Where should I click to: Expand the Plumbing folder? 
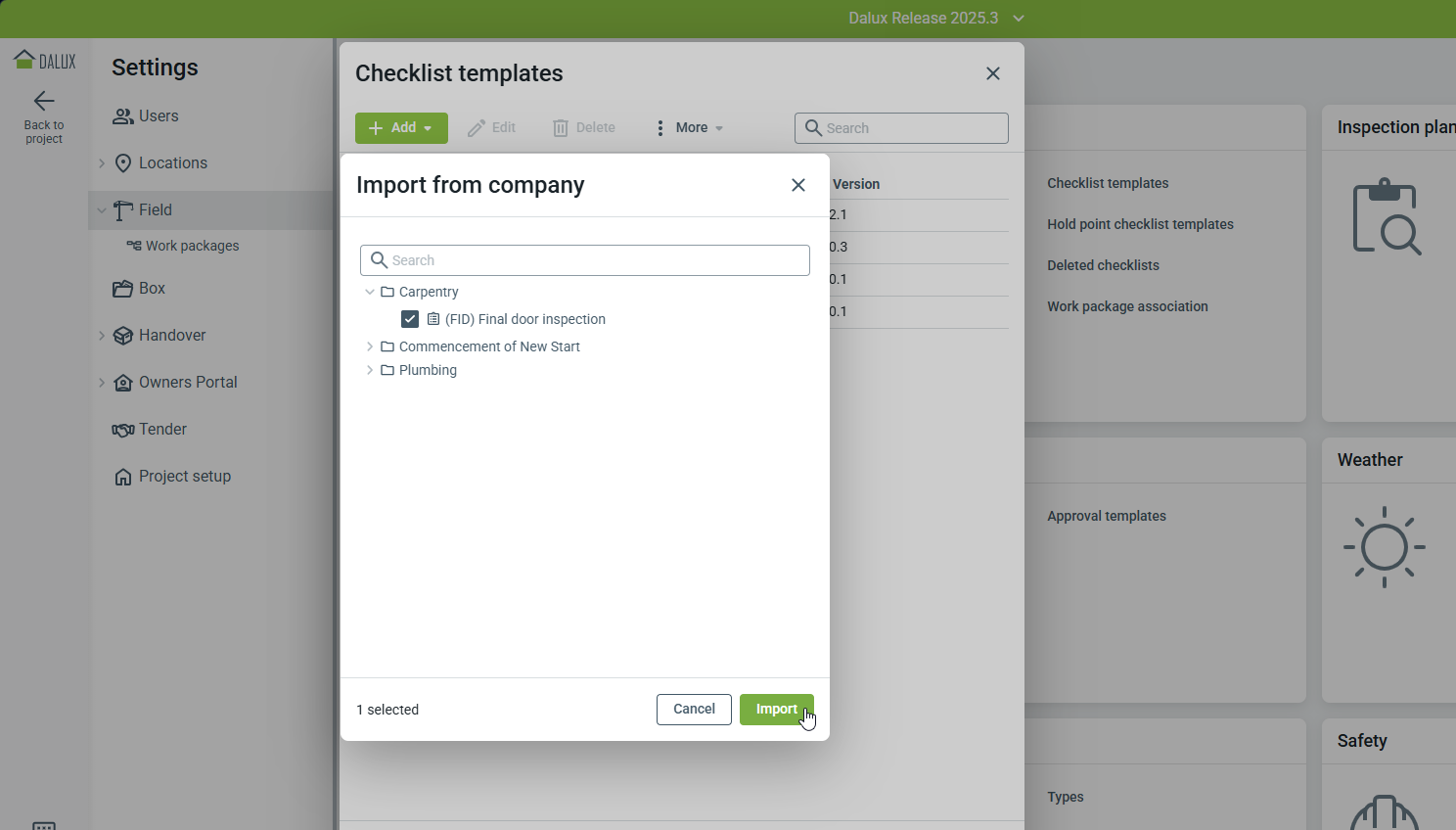[x=370, y=370]
